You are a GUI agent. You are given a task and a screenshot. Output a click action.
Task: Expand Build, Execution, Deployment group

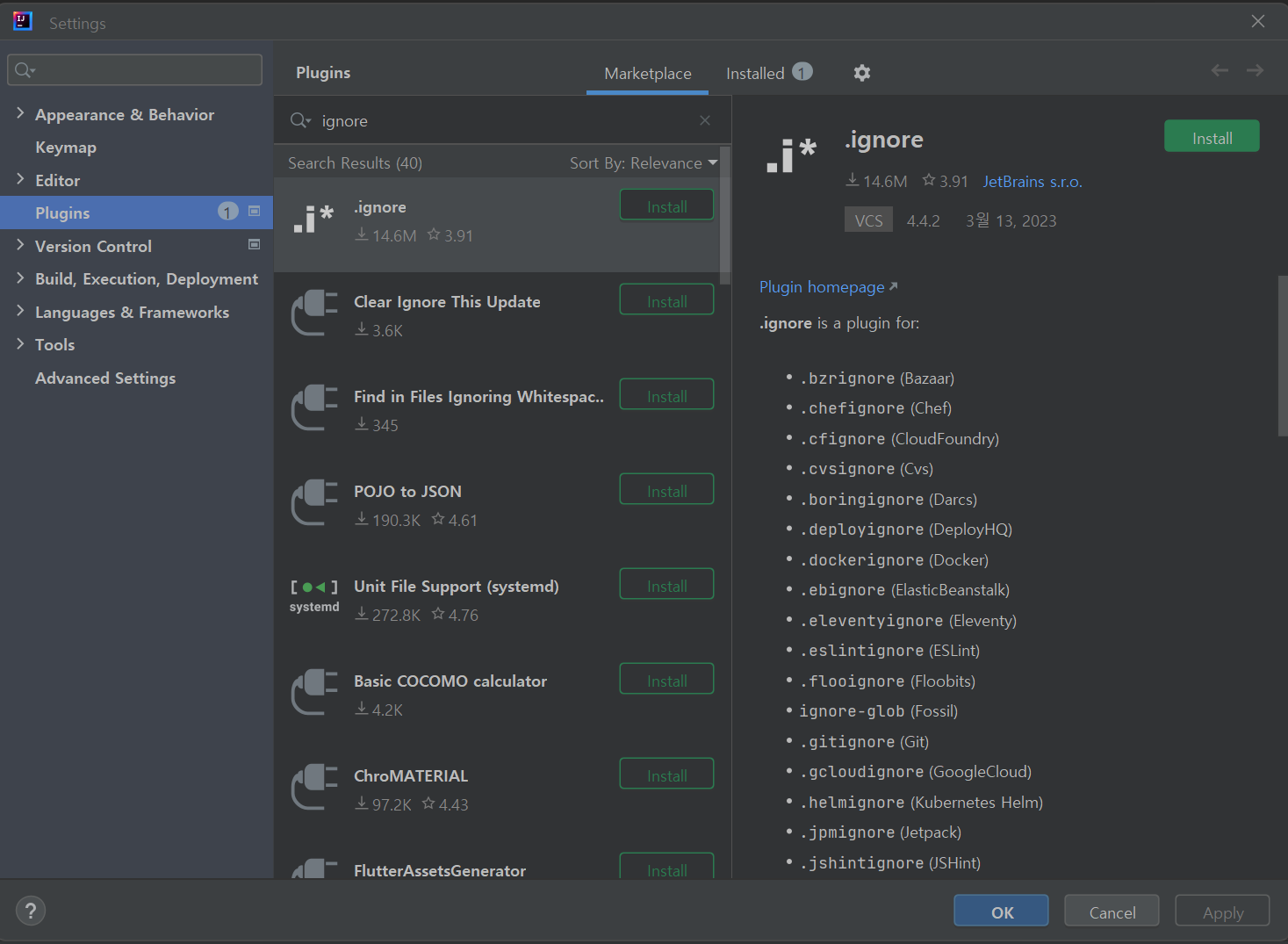coord(20,277)
